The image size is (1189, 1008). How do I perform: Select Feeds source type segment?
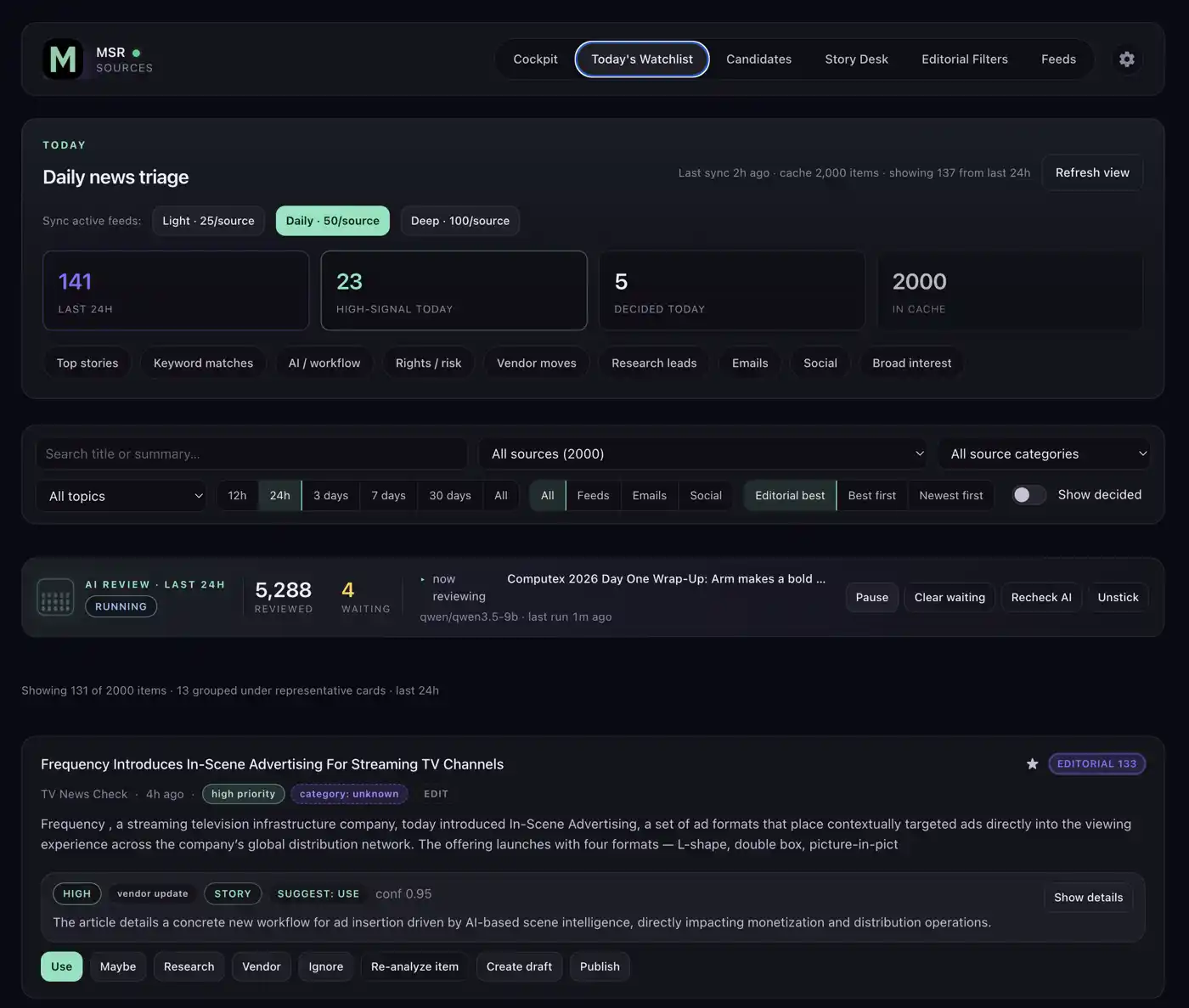pos(593,495)
